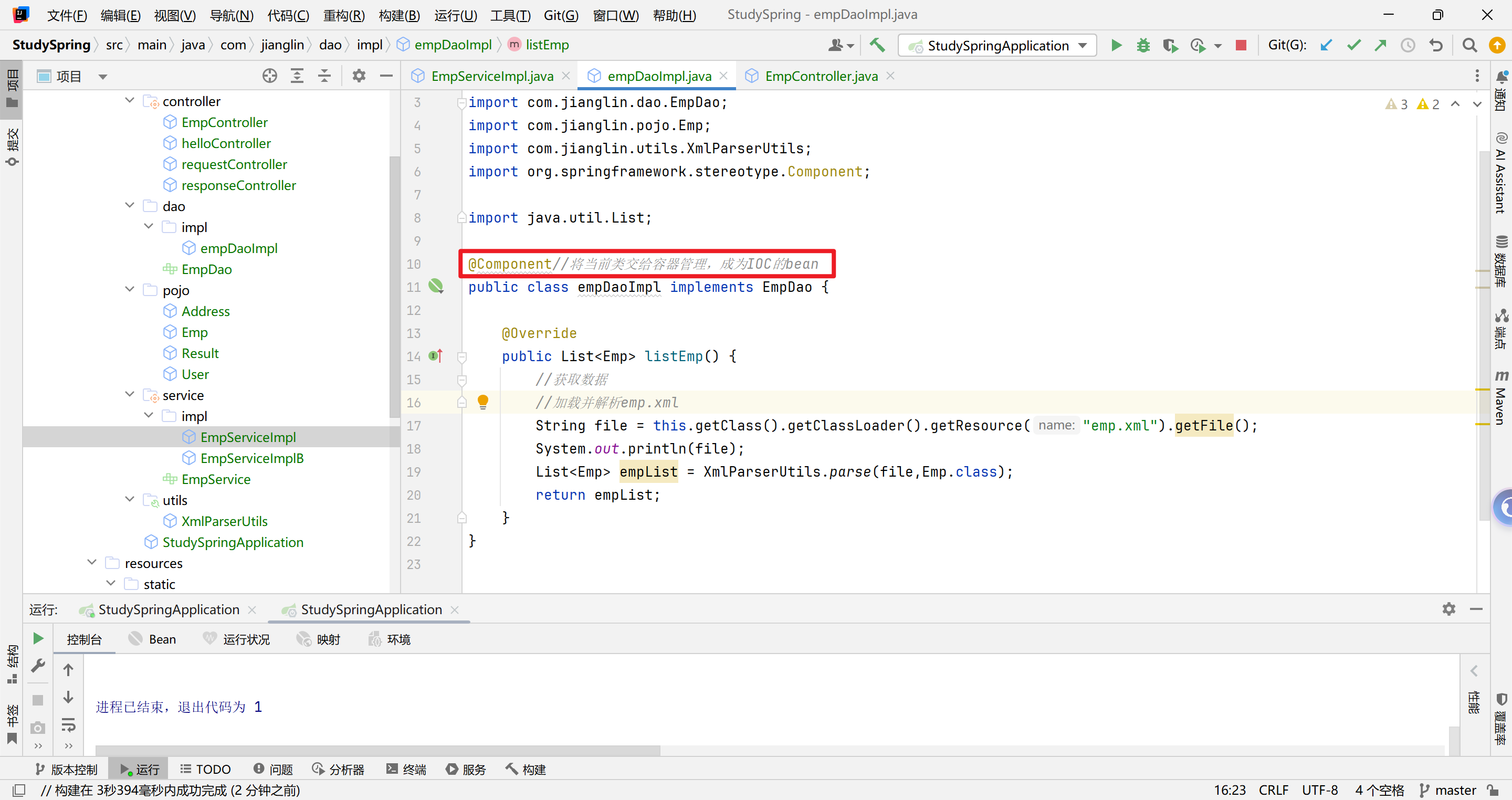Viewport: 1512px width, 800px height.
Task: Open the 终端 tool window button
Action: click(x=406, y=769)
